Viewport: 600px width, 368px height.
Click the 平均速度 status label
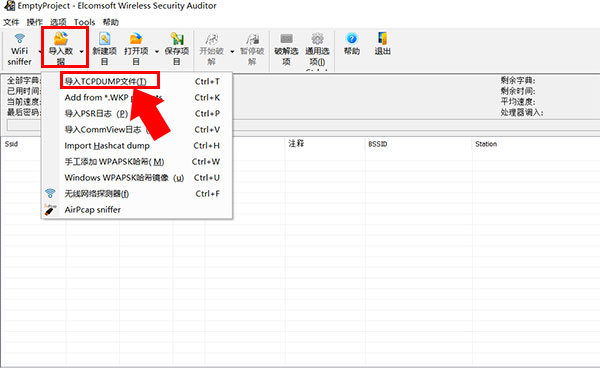518,102
